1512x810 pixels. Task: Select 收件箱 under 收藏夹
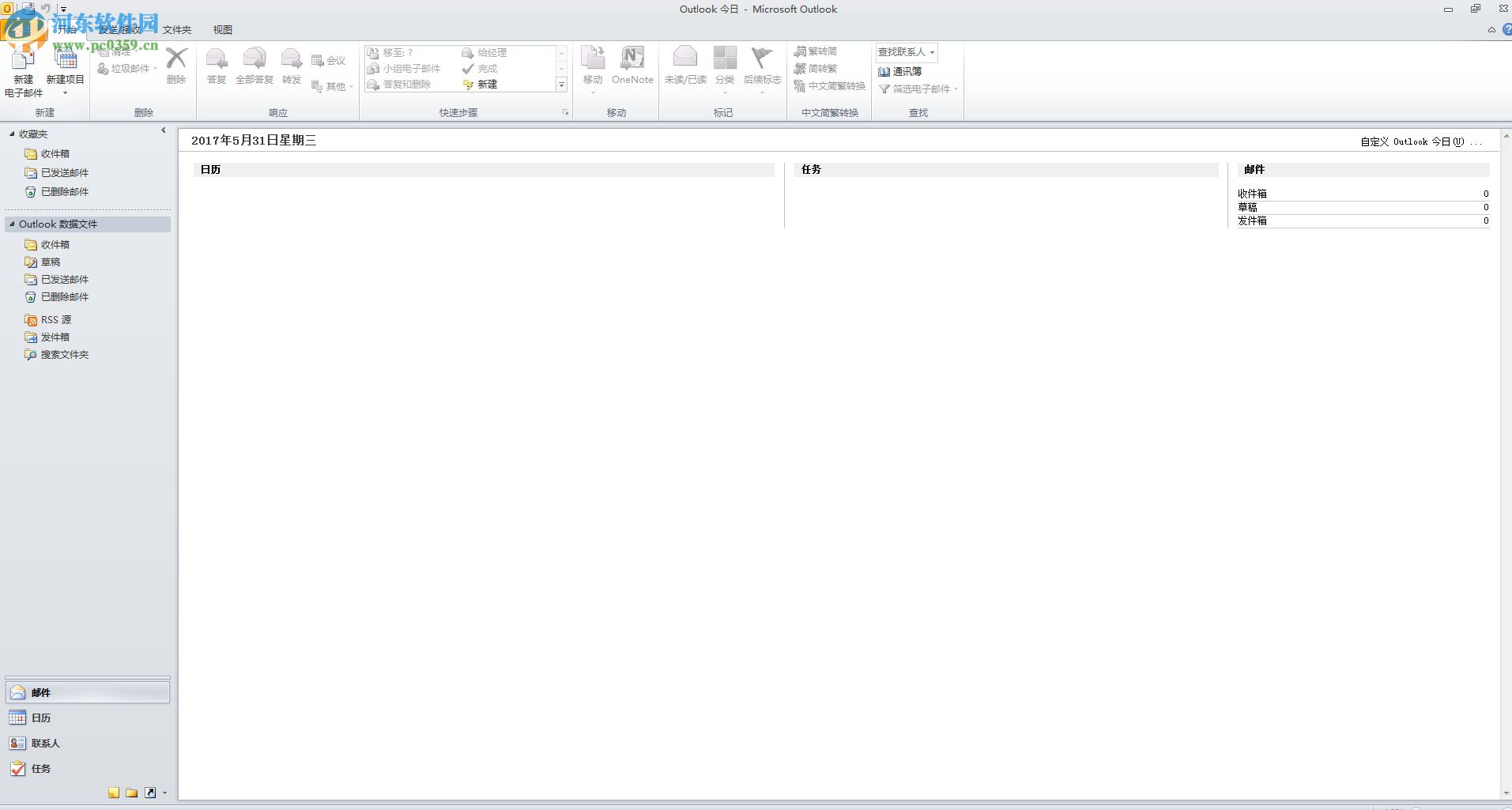(x=47, y=154)
